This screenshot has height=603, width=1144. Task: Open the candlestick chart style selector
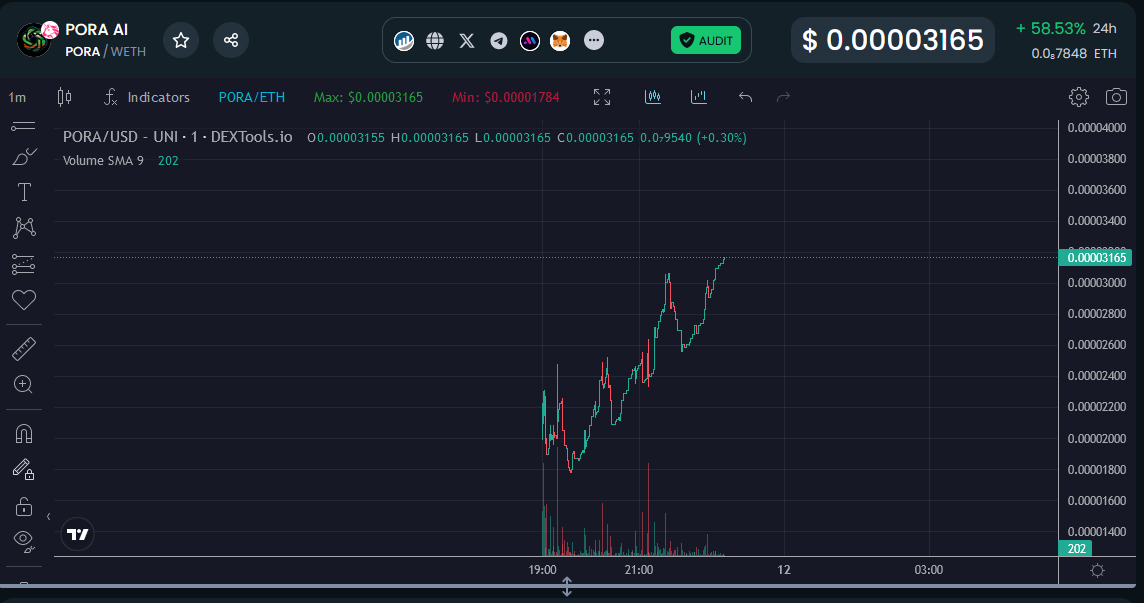[64, 96]
